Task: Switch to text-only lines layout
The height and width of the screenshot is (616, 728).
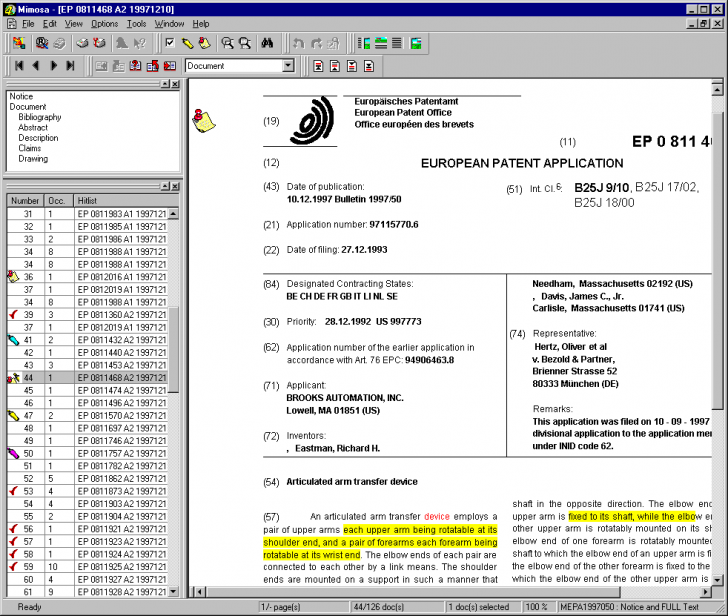Action: 397,43
